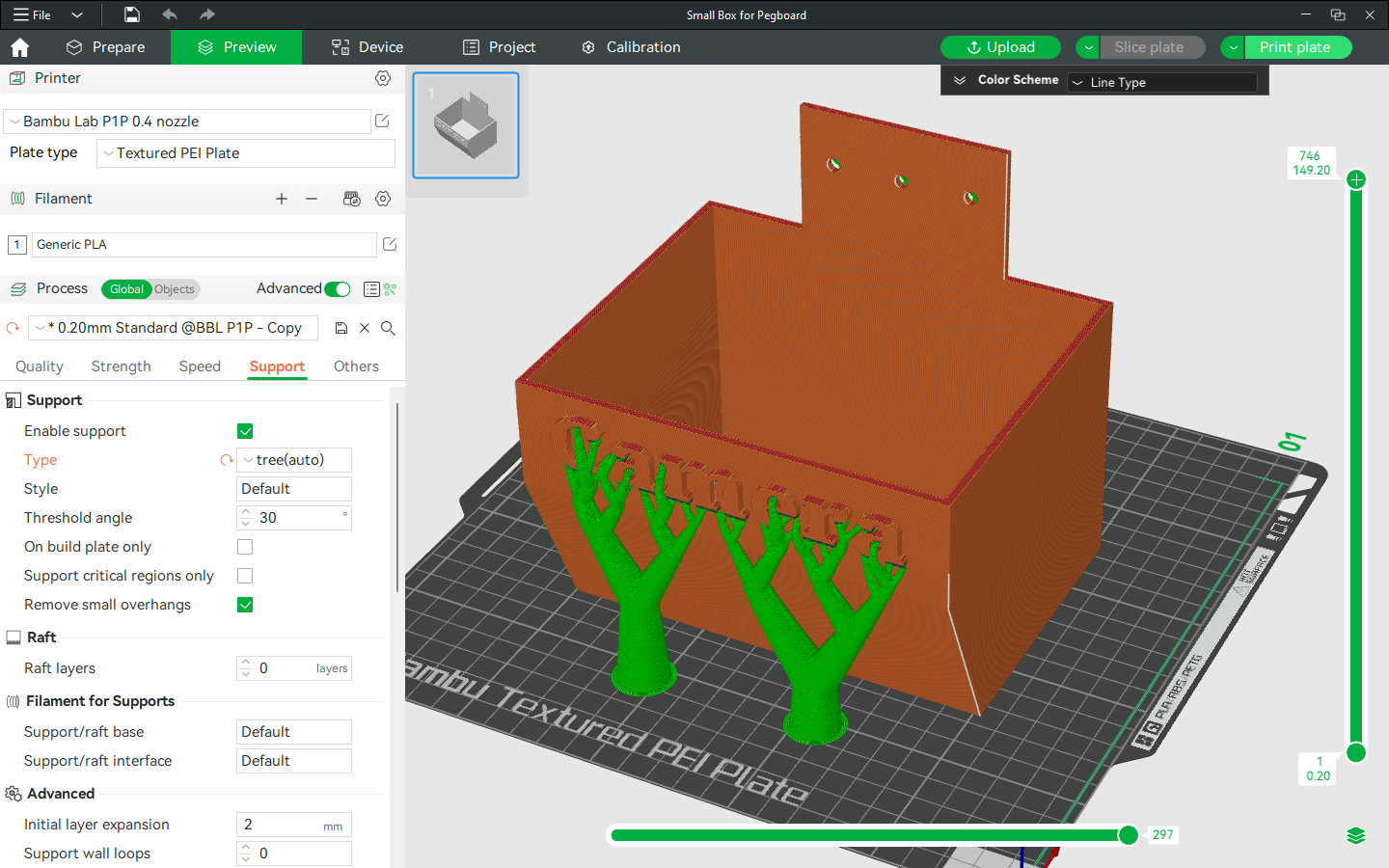This screenshot has width=1389, height=868.
Task: Open the Strength settings tab
Action: (x=122, y=366)
